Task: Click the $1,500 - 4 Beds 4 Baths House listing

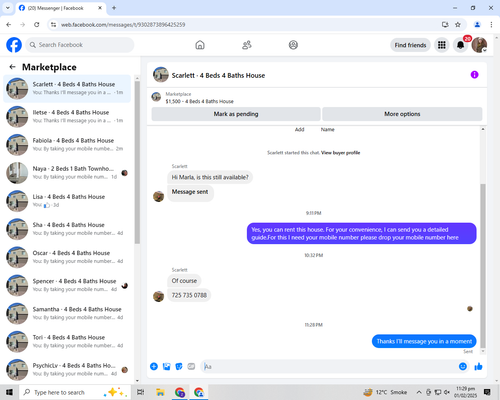Action: click(199, 101)
